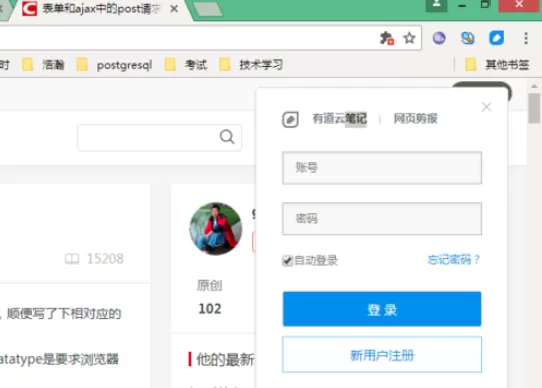Click the 新用户注册 button

pyautogui.click(x=382, y=355)
